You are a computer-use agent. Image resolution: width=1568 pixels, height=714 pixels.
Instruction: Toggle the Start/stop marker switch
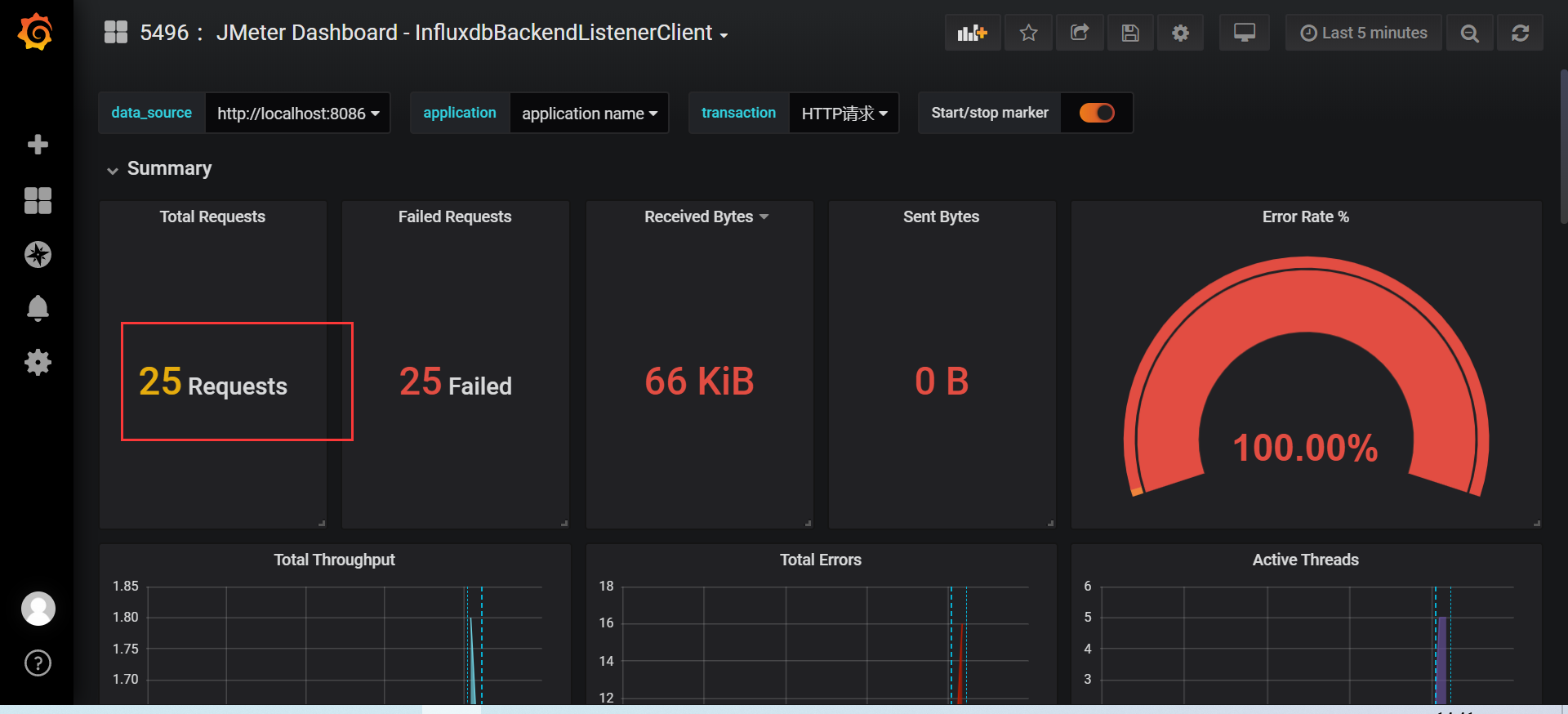[1097, 113]
